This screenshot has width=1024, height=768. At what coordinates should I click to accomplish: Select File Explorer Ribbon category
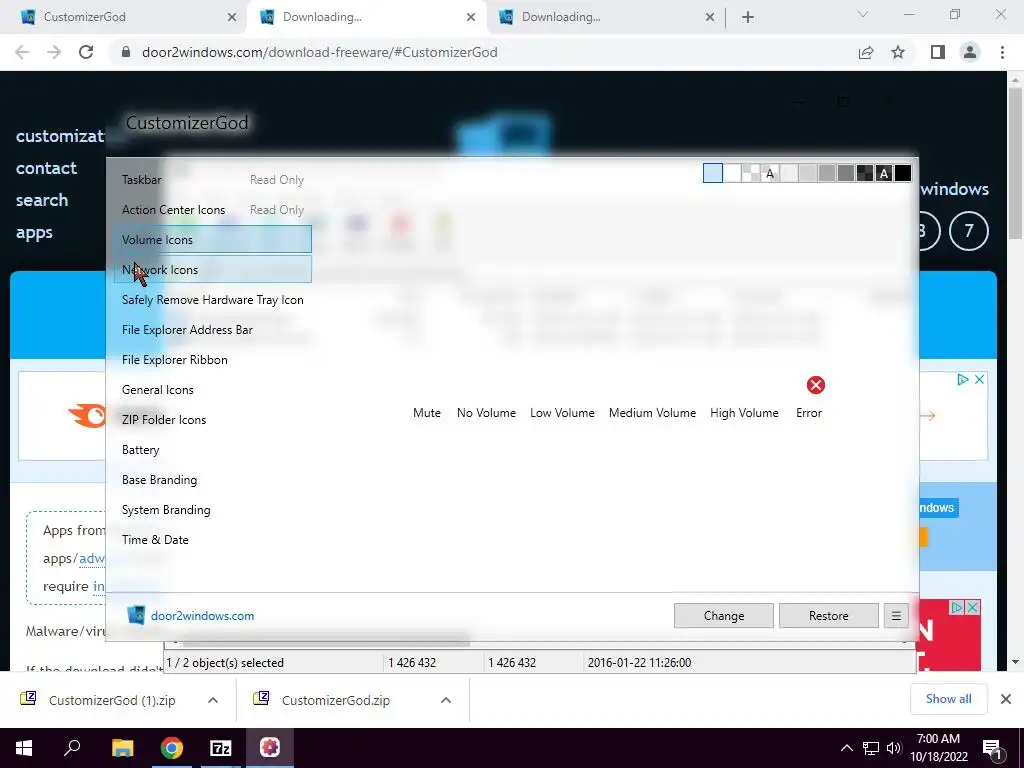click(213, 360)
